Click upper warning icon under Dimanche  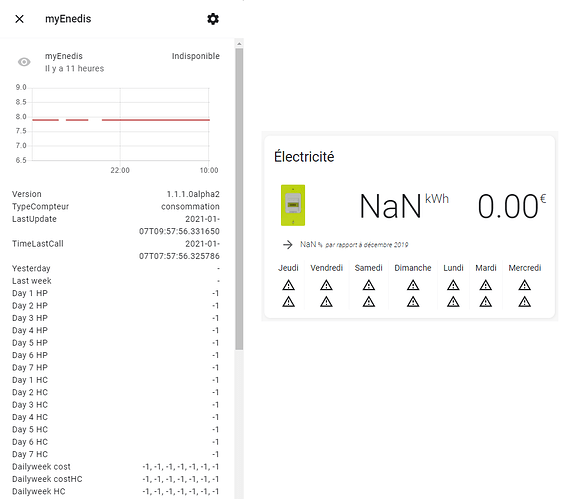(413, 285)
